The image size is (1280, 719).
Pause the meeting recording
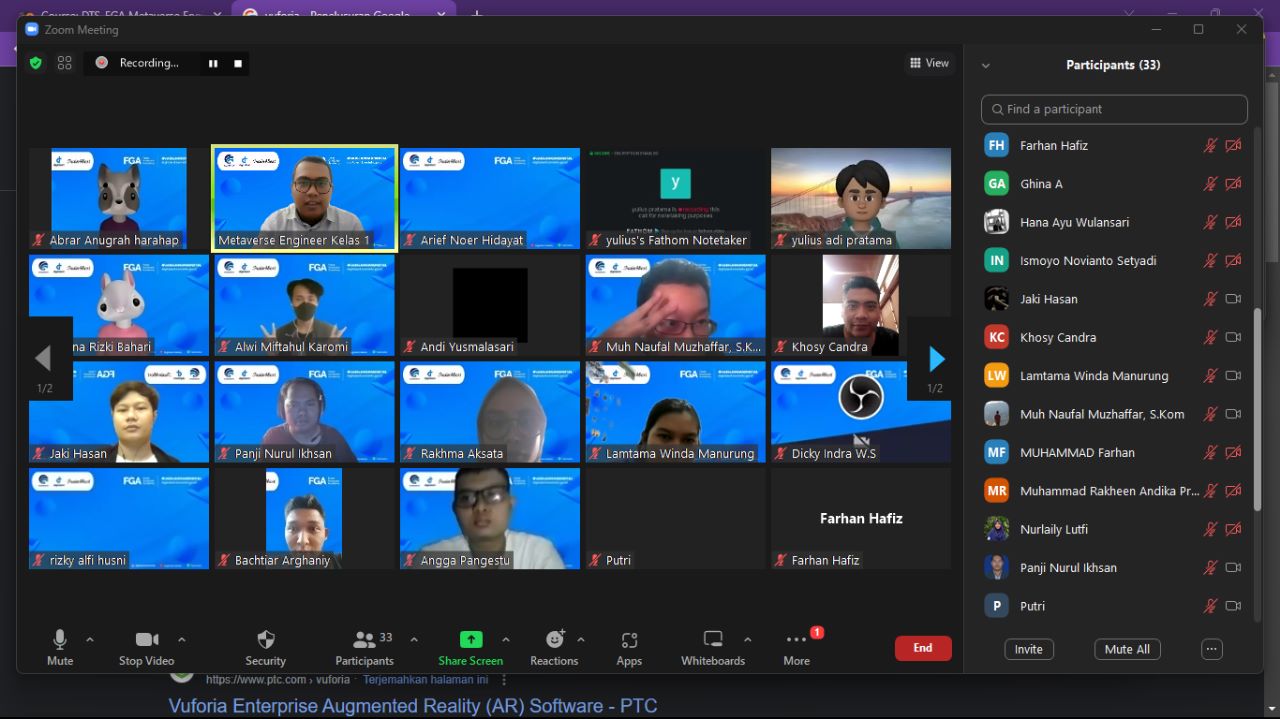(x=213, y=63)
